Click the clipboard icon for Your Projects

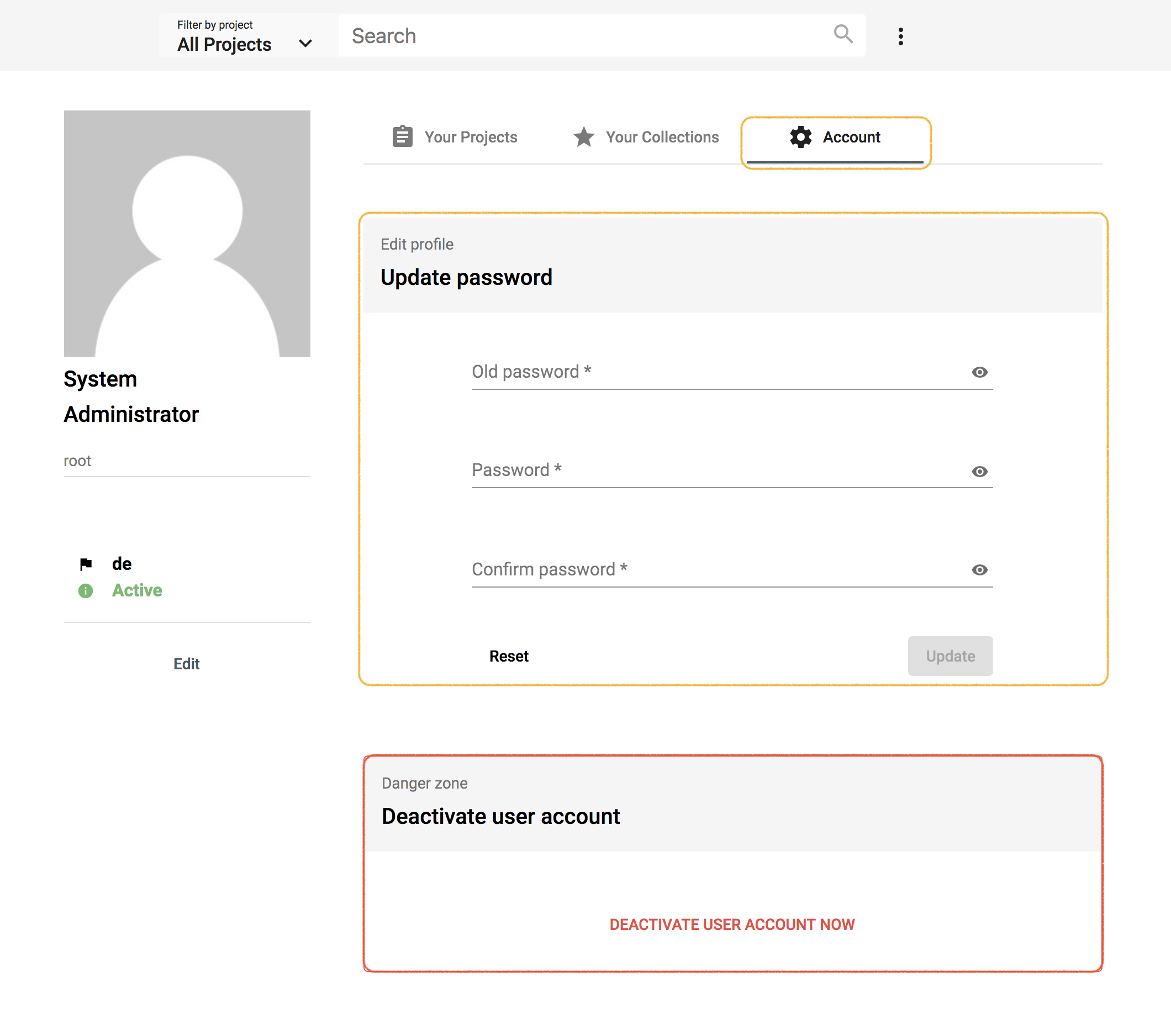[x=402, y=136]
